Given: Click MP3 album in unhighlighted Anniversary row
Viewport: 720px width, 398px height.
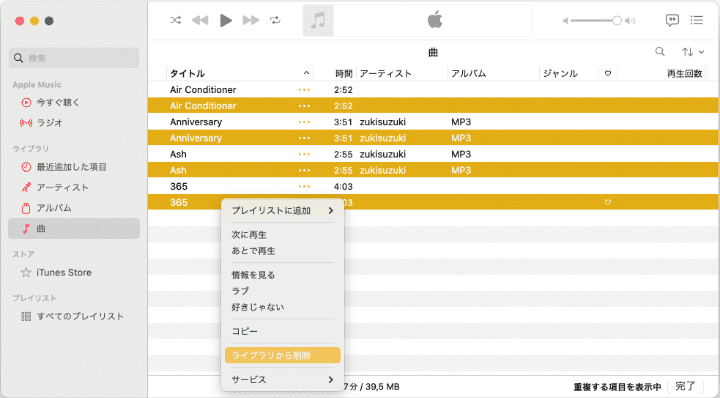Looking at the screenshot, I should [461, 122].
